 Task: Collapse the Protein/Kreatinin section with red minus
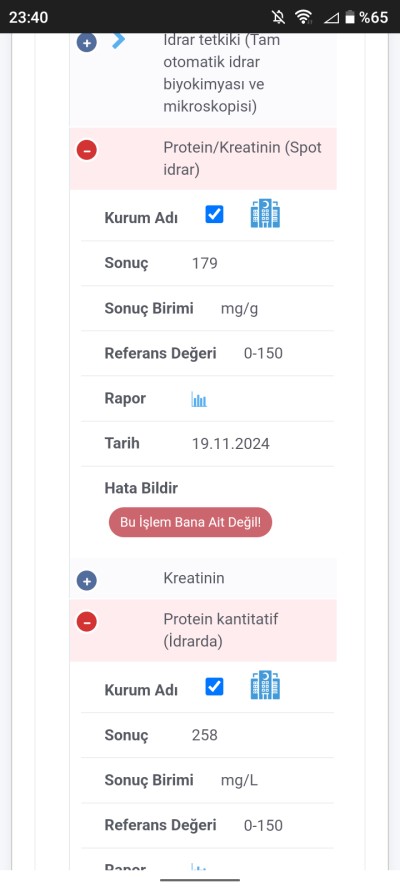tap(87, 150)
